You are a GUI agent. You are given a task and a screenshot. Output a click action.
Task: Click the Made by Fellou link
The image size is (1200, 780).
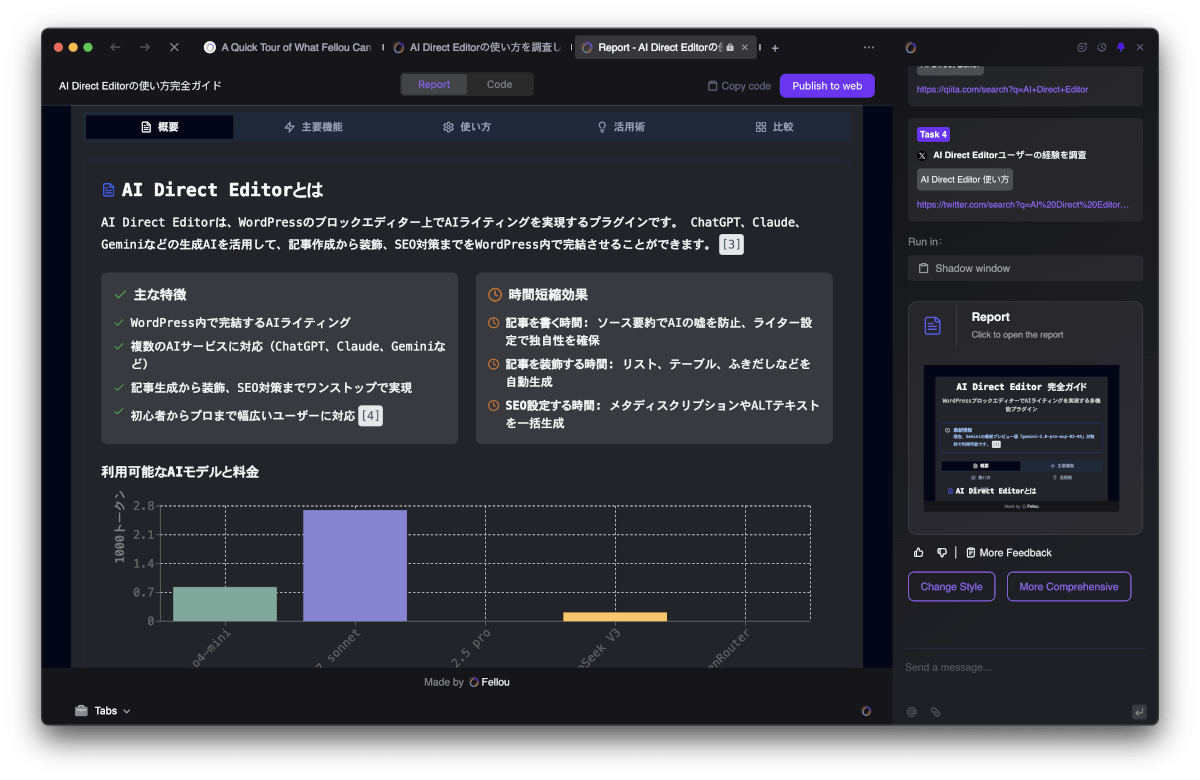(x=467, y=682)
